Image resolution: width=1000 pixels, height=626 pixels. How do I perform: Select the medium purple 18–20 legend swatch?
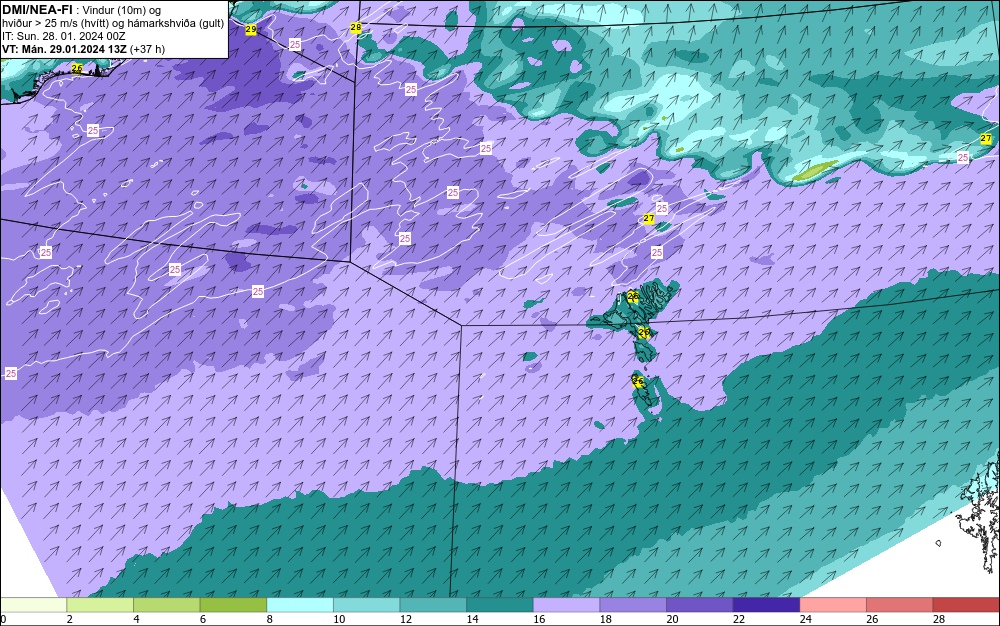[633, 605]
